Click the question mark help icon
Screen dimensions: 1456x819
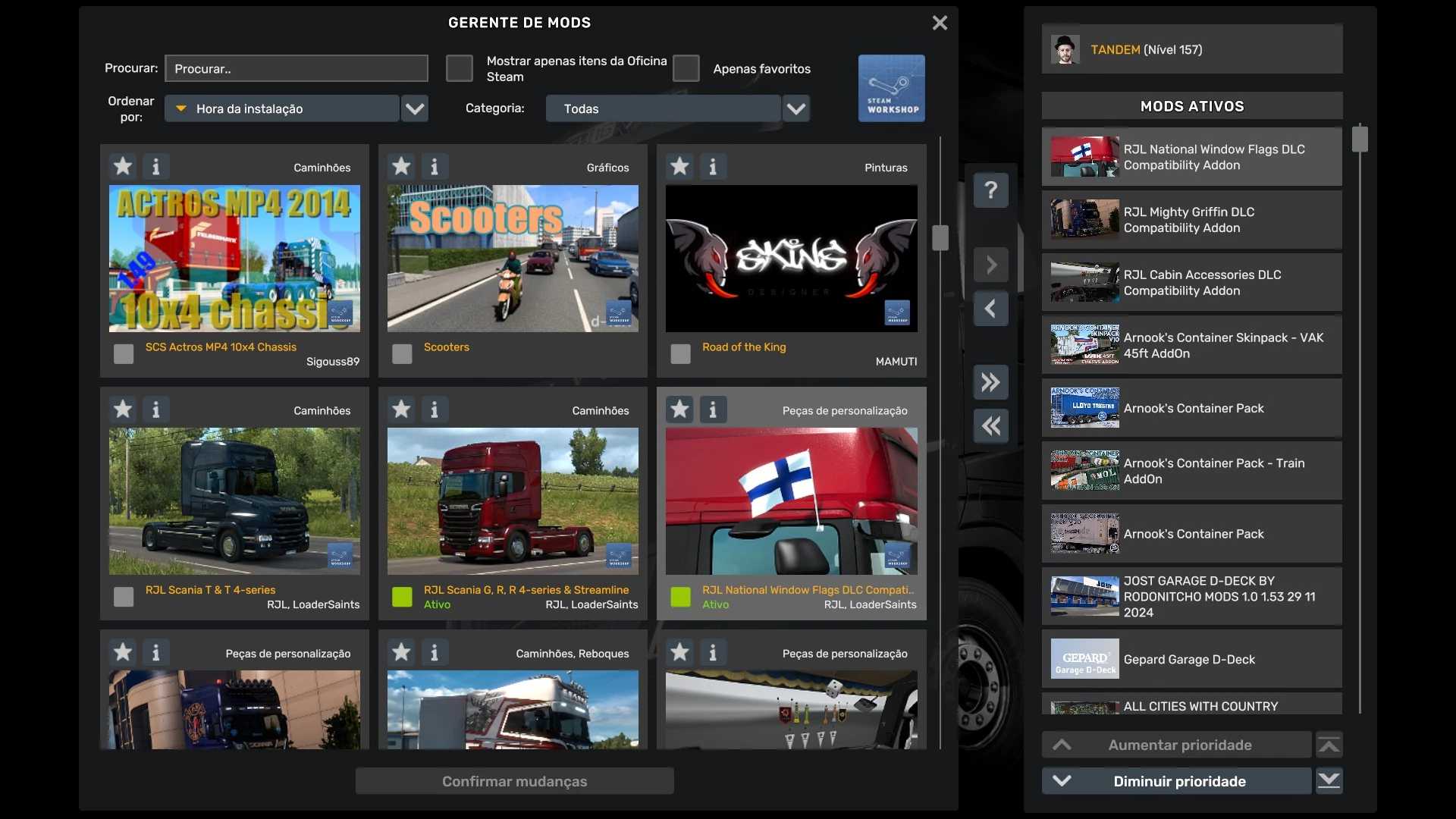pos(990,190)
